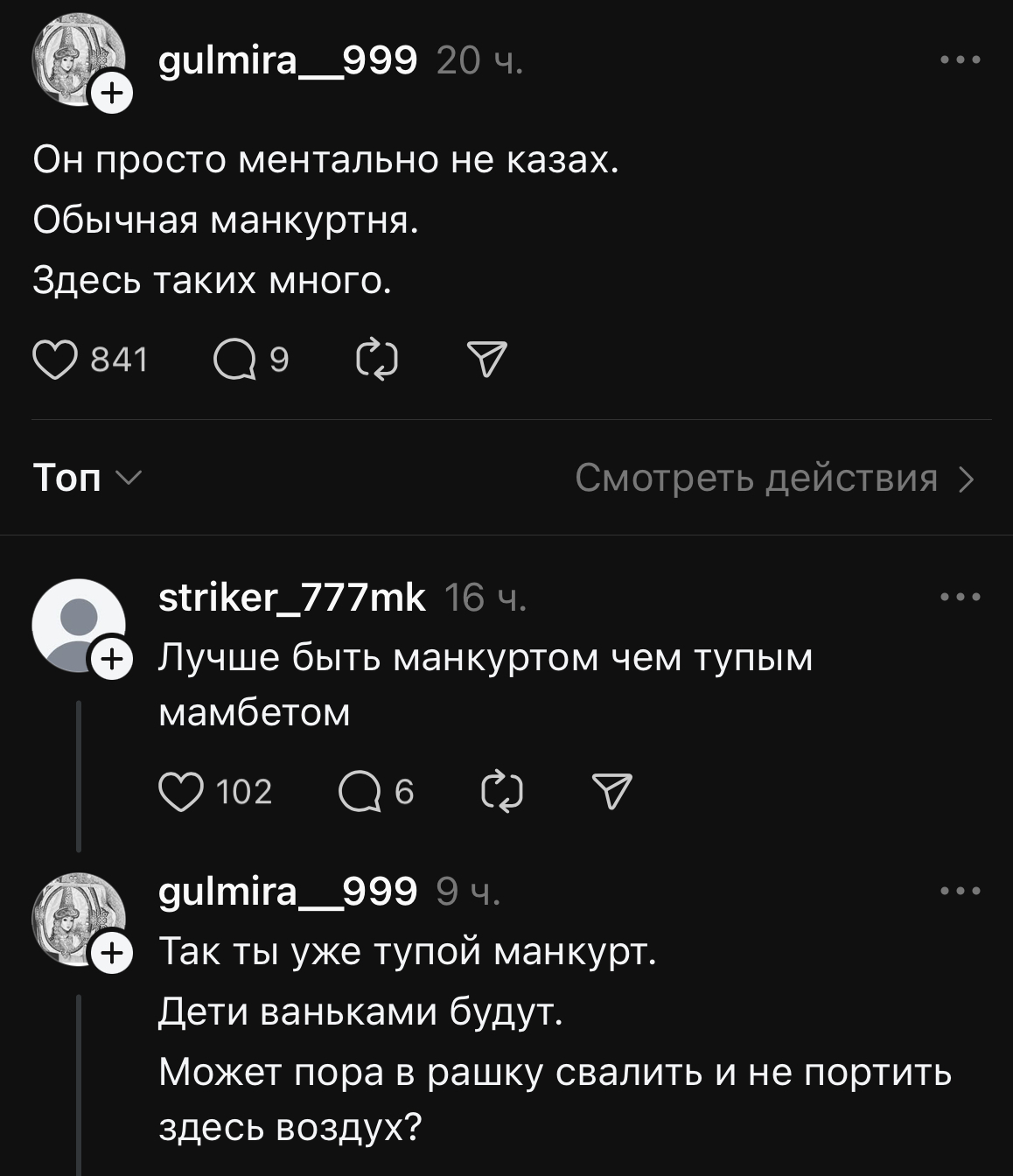Follow gulmira__999 via plus badge on top avatar
The image size is (1013, 1176).
click(x=111, y=93)
